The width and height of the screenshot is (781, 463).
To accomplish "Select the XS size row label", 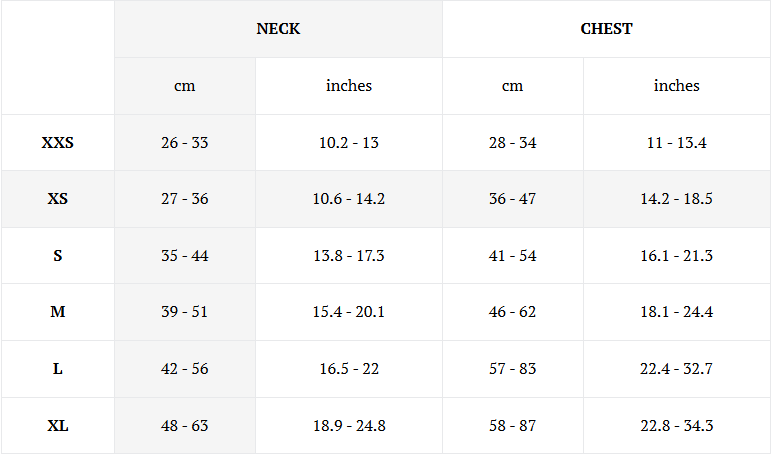I will point(58,199).
